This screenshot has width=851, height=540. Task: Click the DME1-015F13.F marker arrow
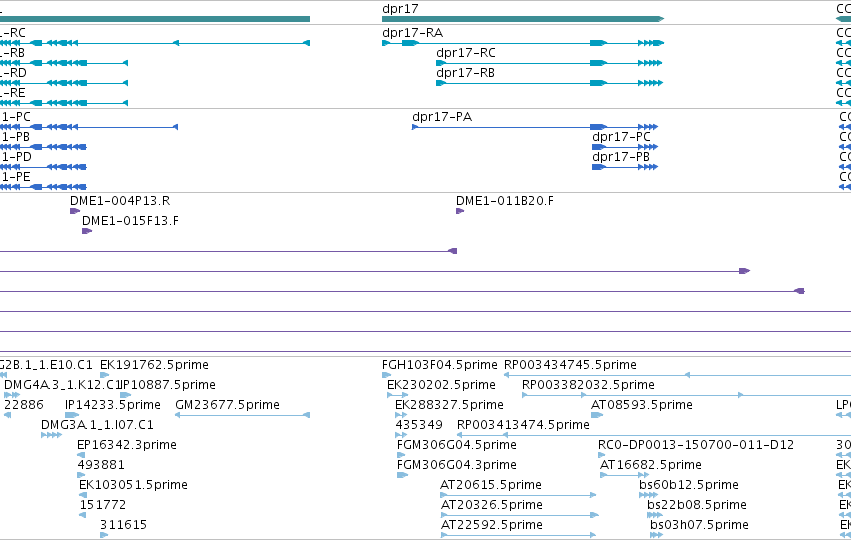87,231
